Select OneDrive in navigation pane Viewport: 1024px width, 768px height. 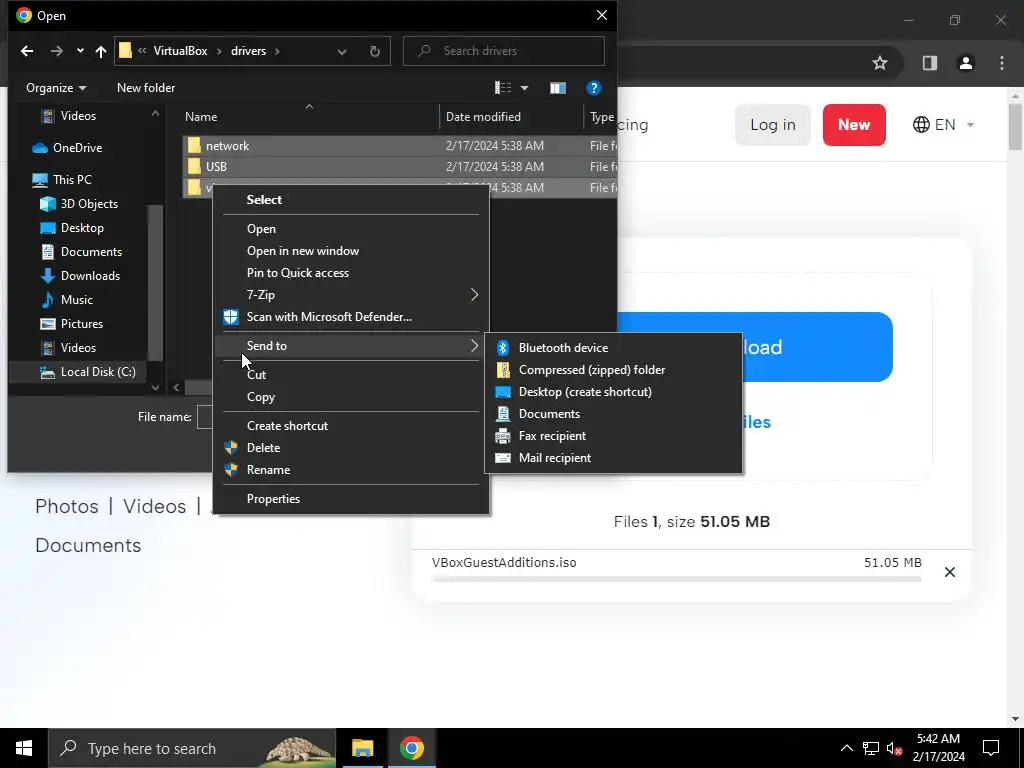click(x=67, y=148)
